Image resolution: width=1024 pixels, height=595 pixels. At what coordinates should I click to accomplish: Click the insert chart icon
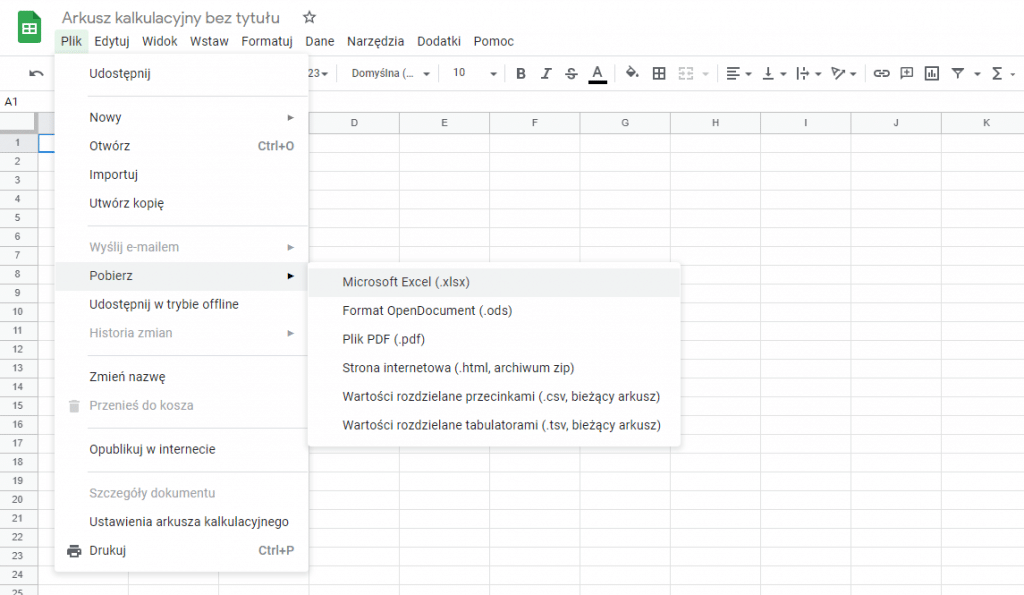(x=932, y=73)
